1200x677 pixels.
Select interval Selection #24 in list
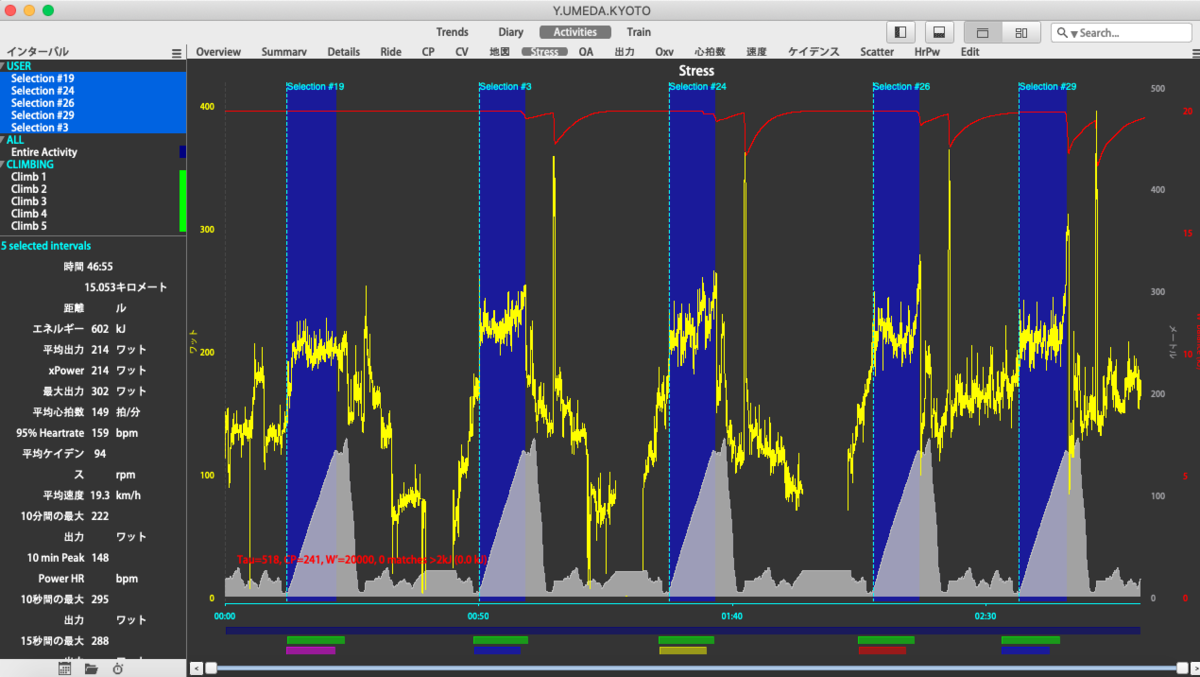(93, 91)
